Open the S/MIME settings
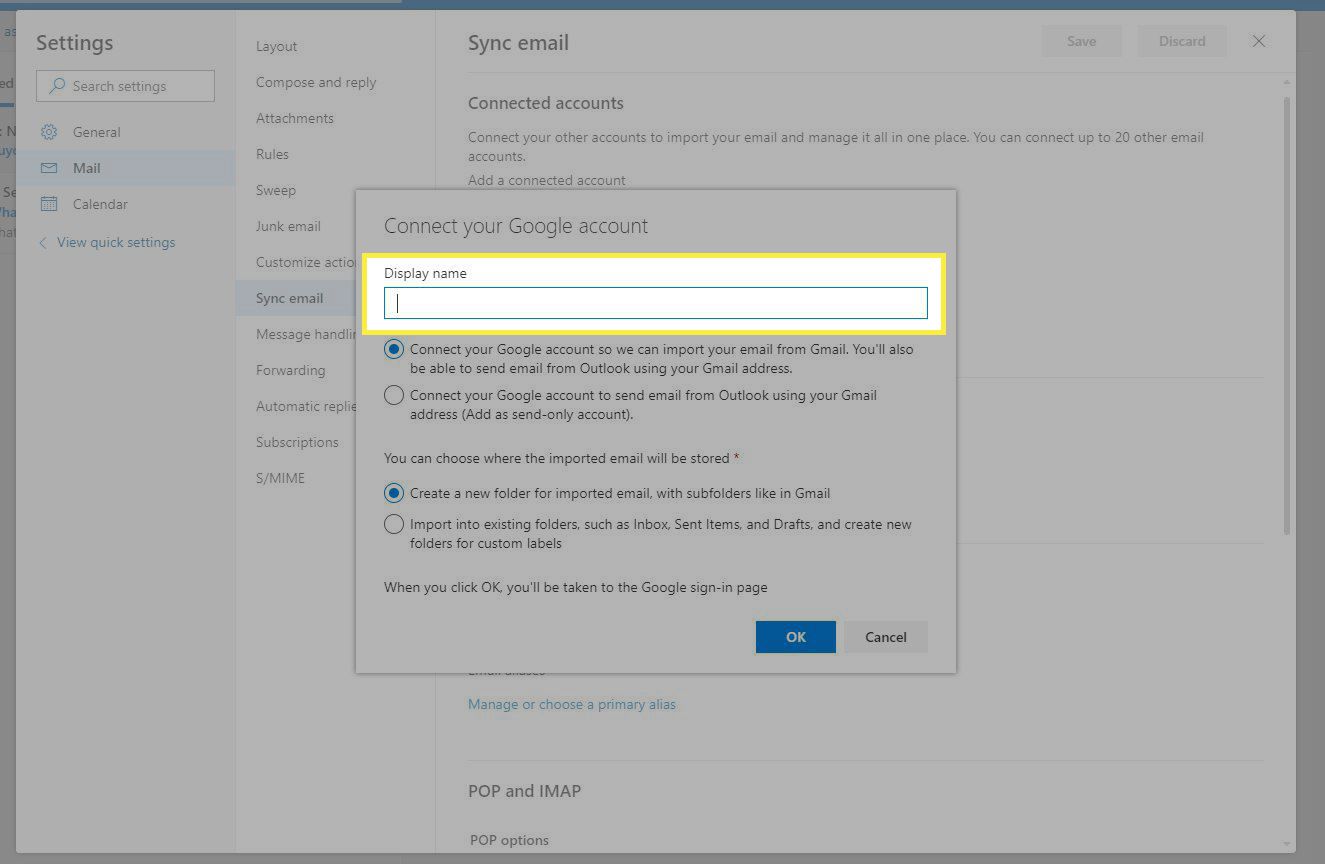 coord(281,478)
